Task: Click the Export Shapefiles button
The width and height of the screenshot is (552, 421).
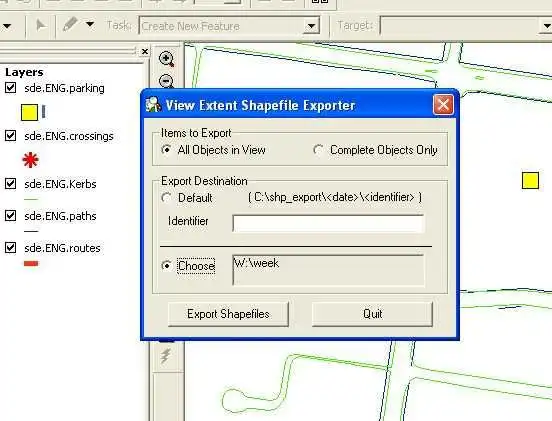Action: tap(228, 314)
